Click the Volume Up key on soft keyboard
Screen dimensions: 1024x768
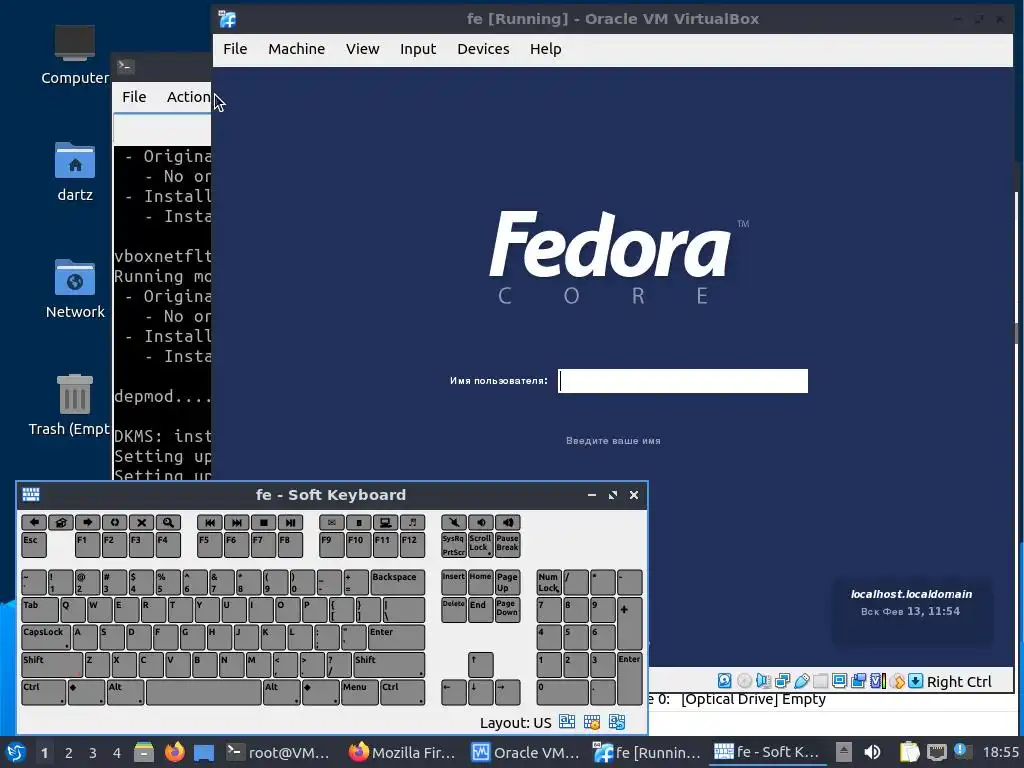coord(507,522)
